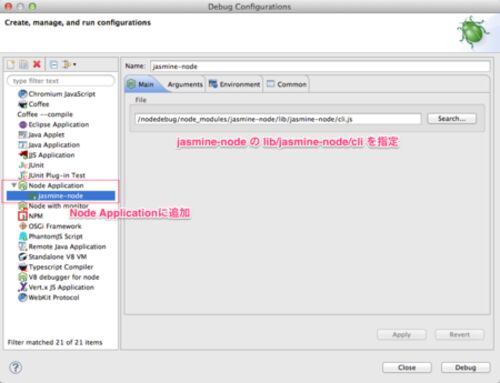Viewport: 500px width, 383px height.
Task: Select 'Java Application' label text
Action: [54, 145]
